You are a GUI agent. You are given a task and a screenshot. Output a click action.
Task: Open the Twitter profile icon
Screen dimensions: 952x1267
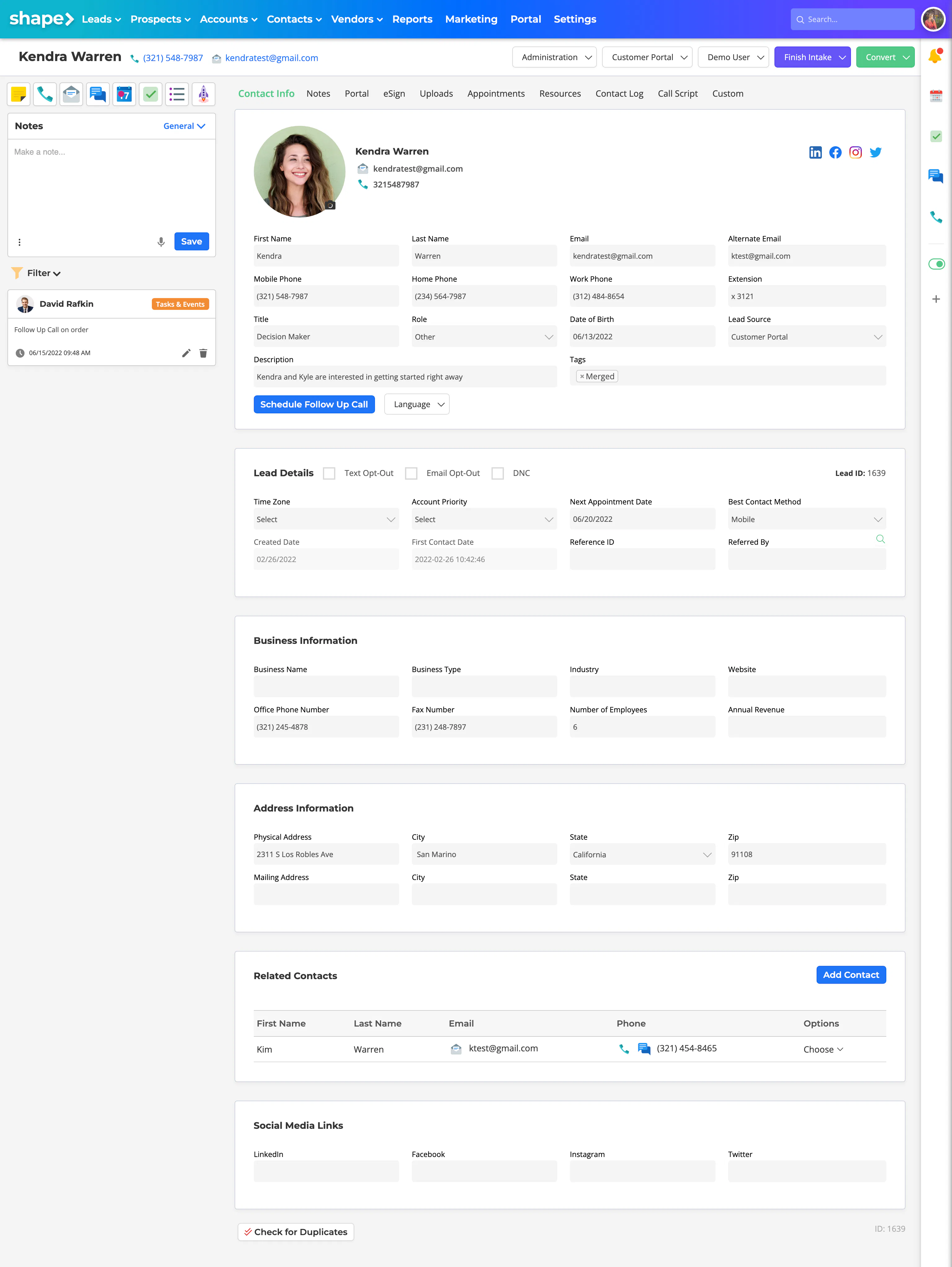(875, 152)
